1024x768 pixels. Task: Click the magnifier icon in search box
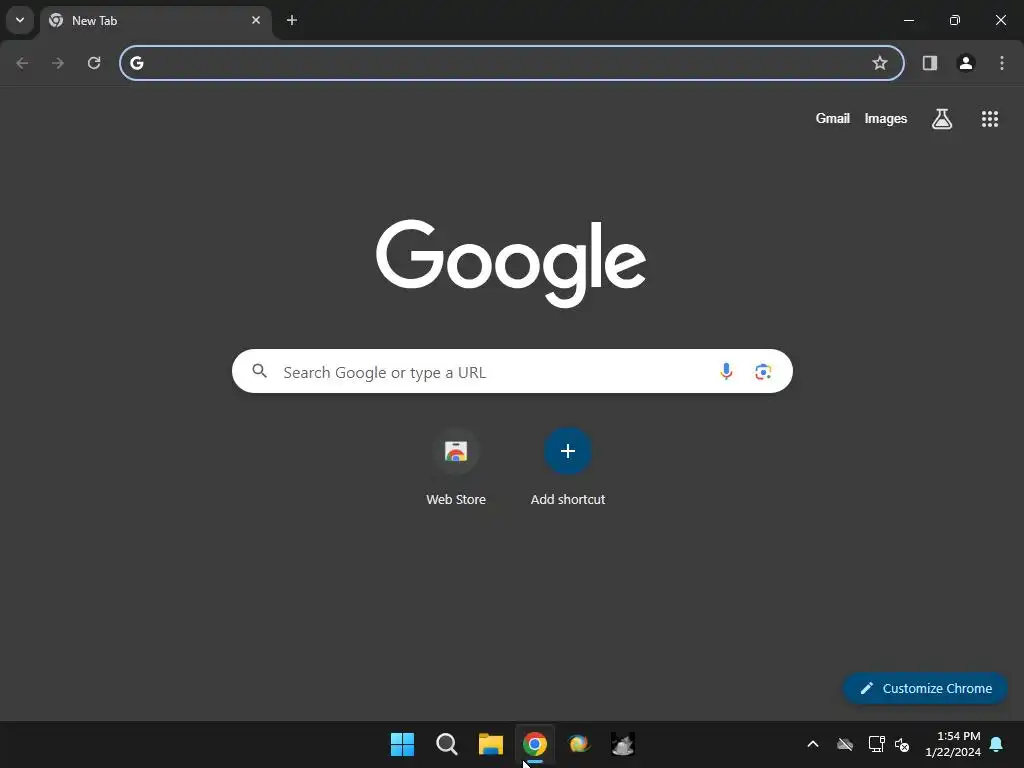point(259,371)
